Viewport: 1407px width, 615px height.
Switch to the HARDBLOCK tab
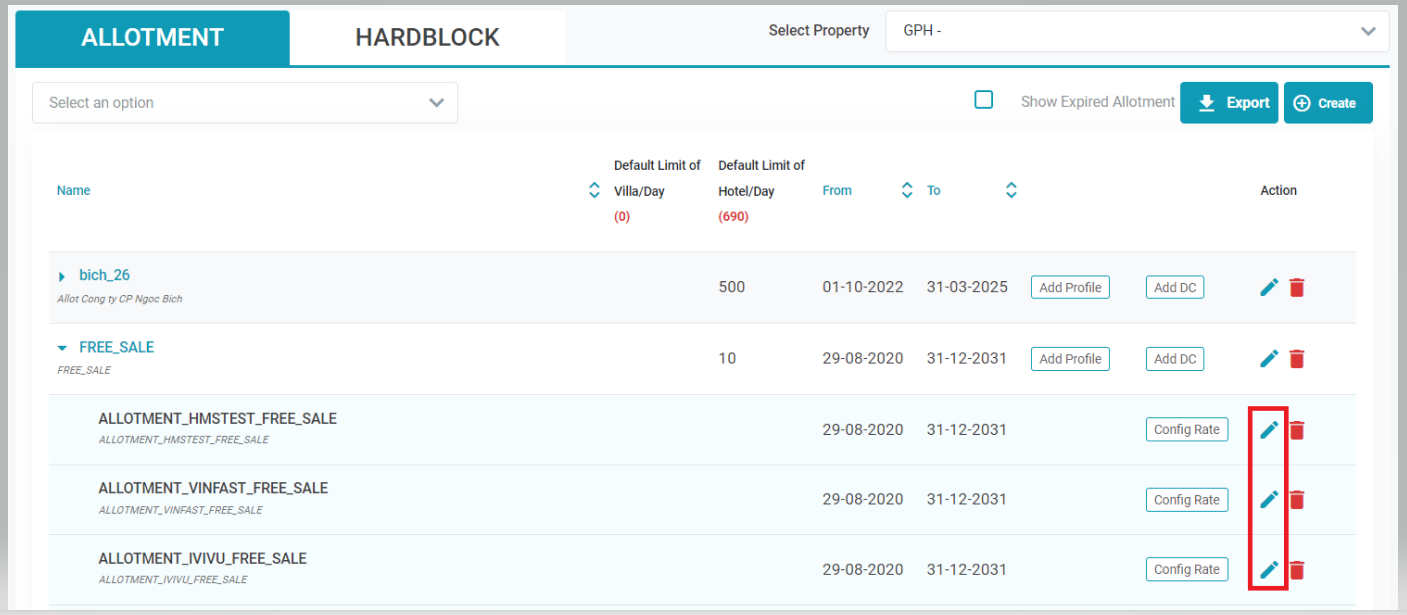pos(427,38)
